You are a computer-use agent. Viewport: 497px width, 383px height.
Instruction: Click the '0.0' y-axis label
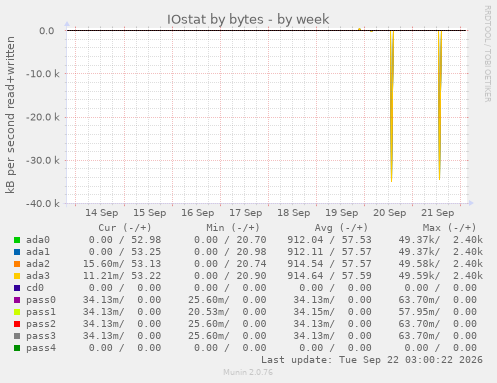47,31
